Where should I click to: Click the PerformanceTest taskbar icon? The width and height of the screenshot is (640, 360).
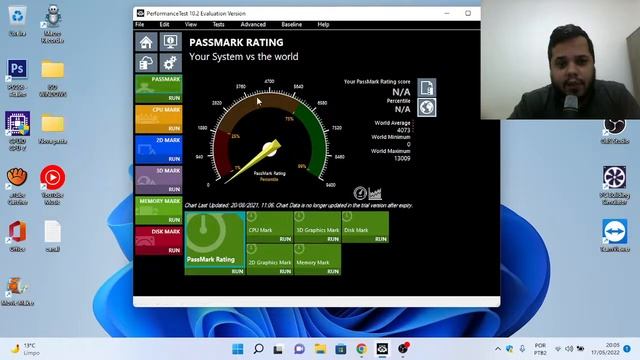click(382, 349)
